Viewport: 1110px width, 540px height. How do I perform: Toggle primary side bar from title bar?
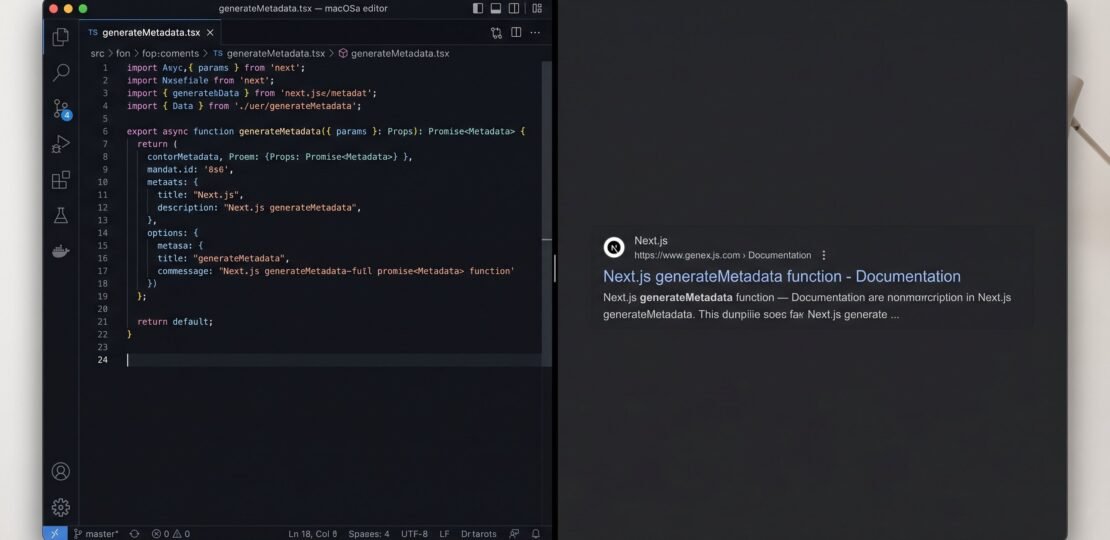(478, 8)
